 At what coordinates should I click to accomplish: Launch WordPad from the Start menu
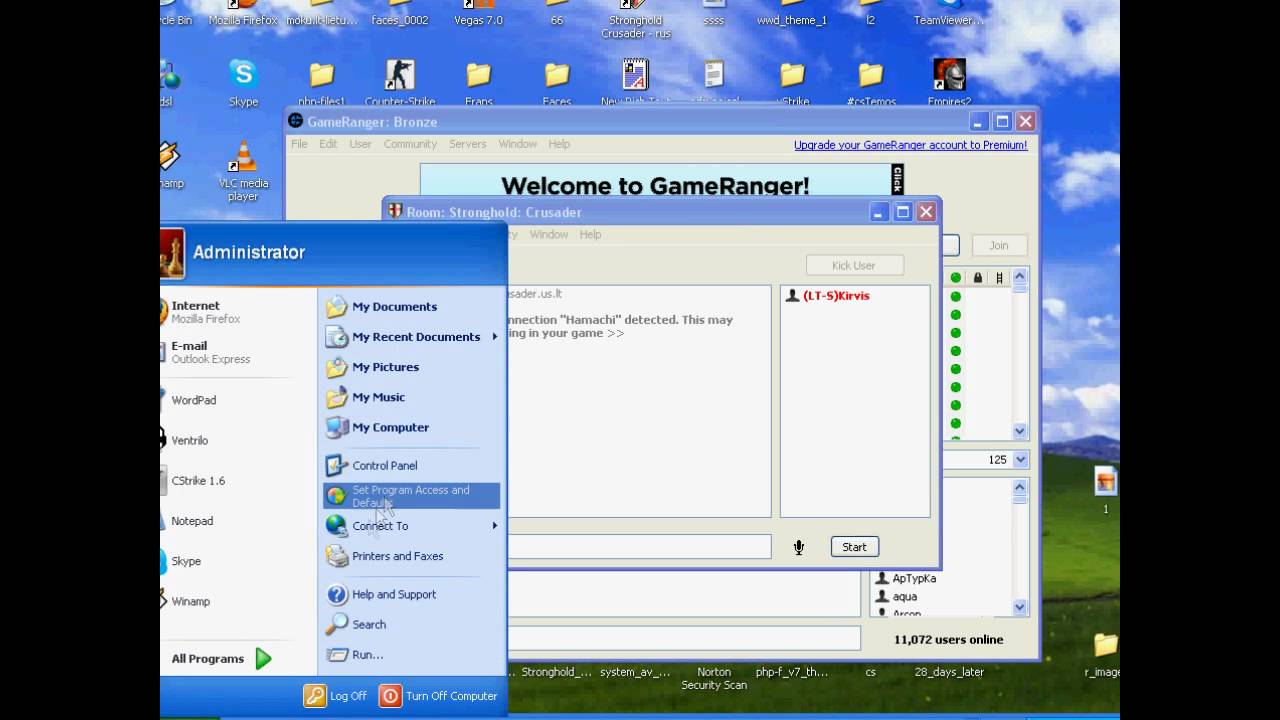193,400
